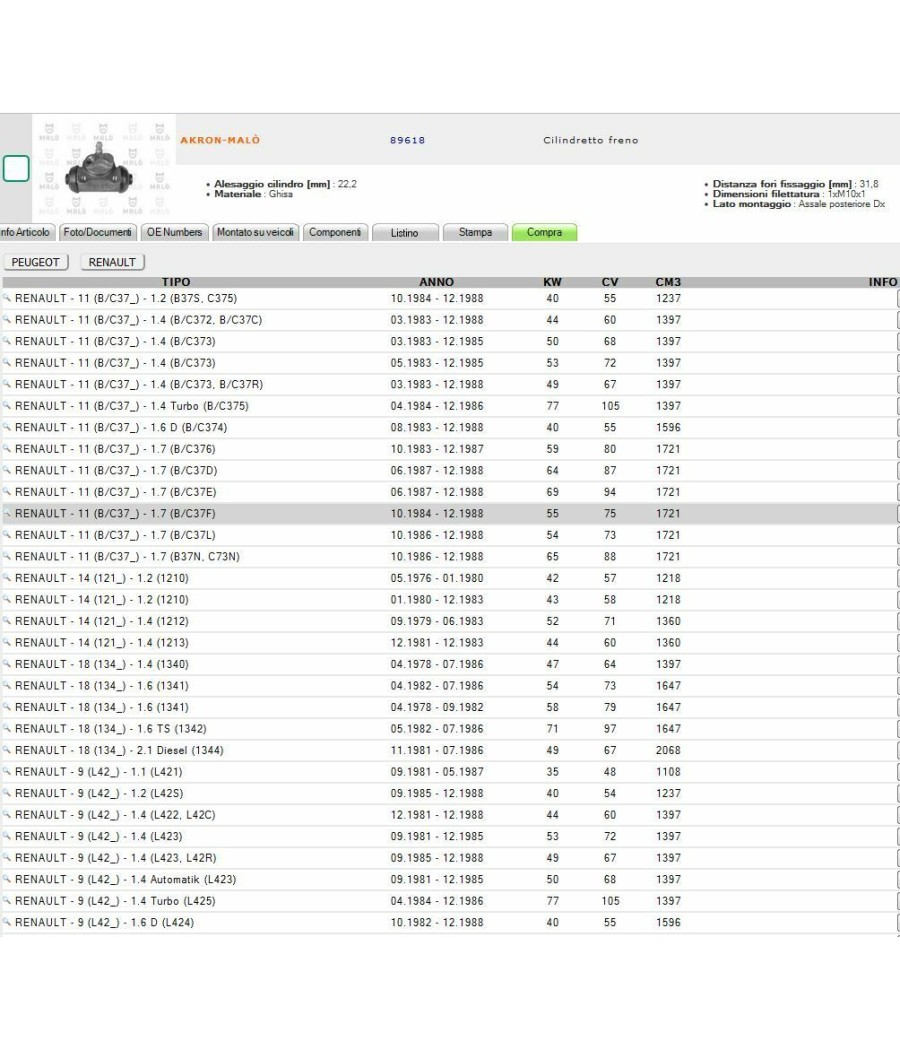900x1050 pixels.
Task: Open magnifier for Renault 18 1.4 (1340)
Action: coord(7,663)
